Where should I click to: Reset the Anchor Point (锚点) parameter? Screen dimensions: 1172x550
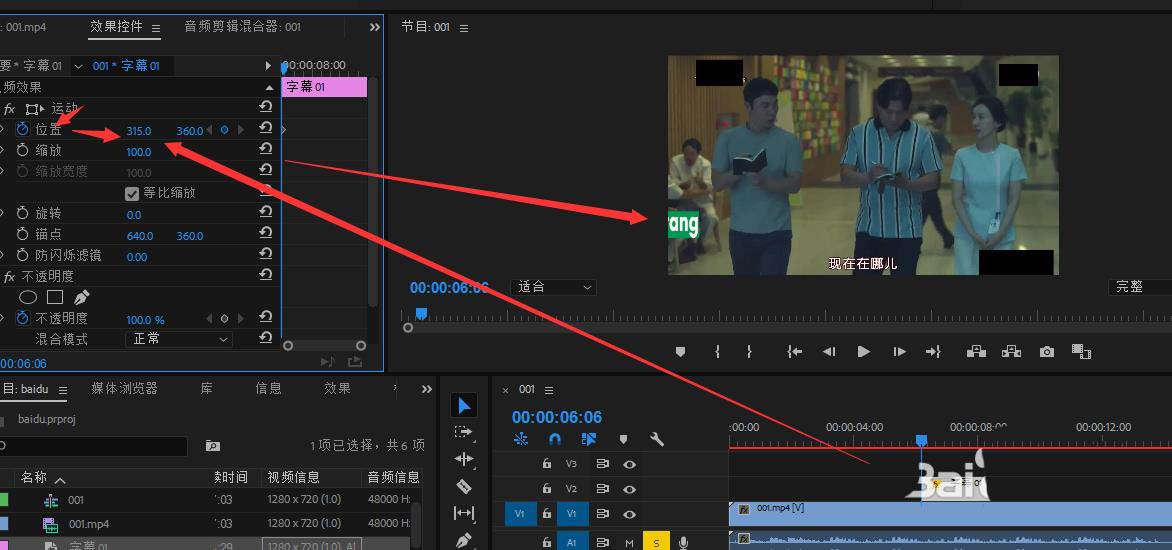coord(265,234)
